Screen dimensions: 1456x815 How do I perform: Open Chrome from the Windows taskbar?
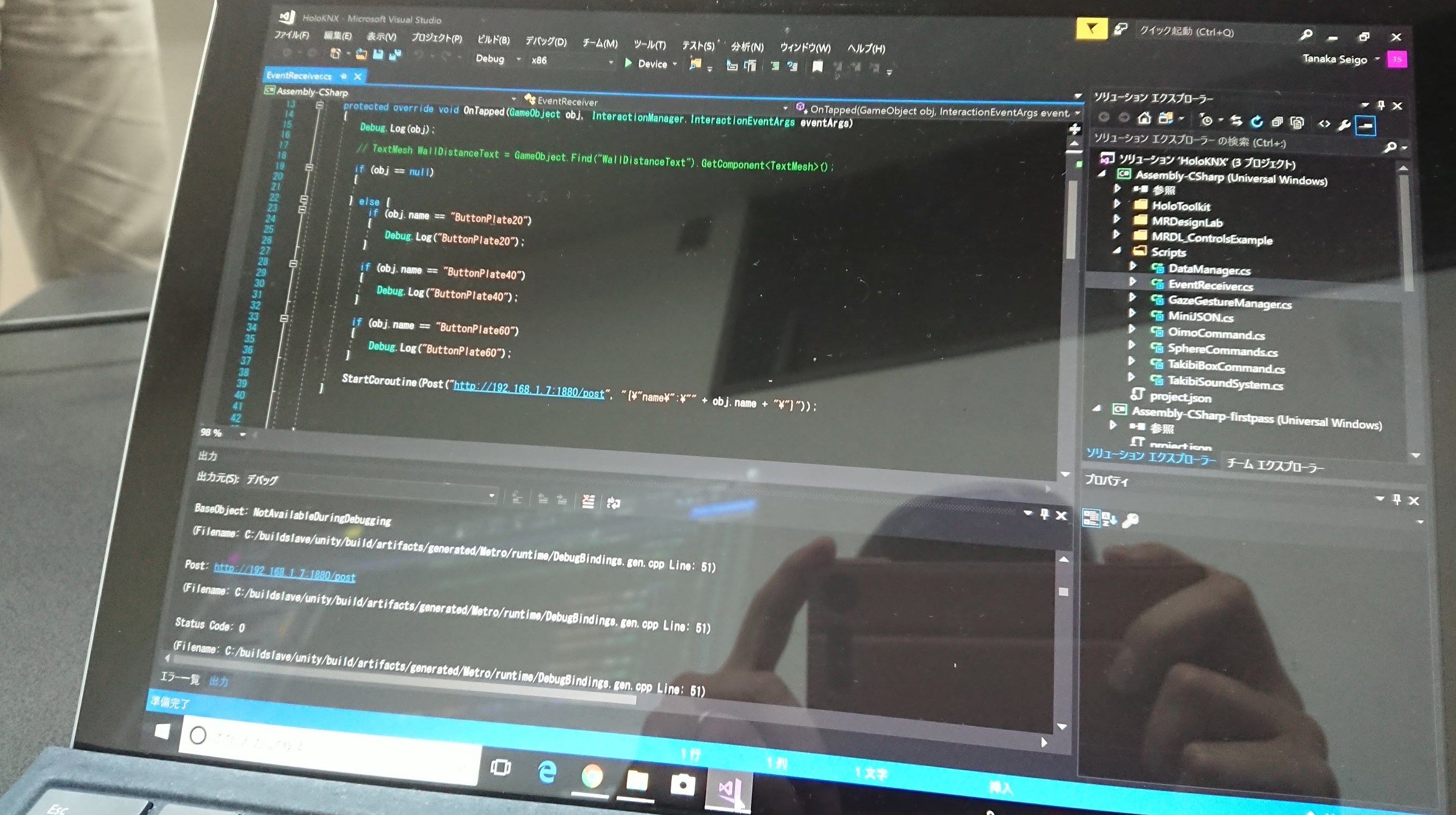[592, 775]
